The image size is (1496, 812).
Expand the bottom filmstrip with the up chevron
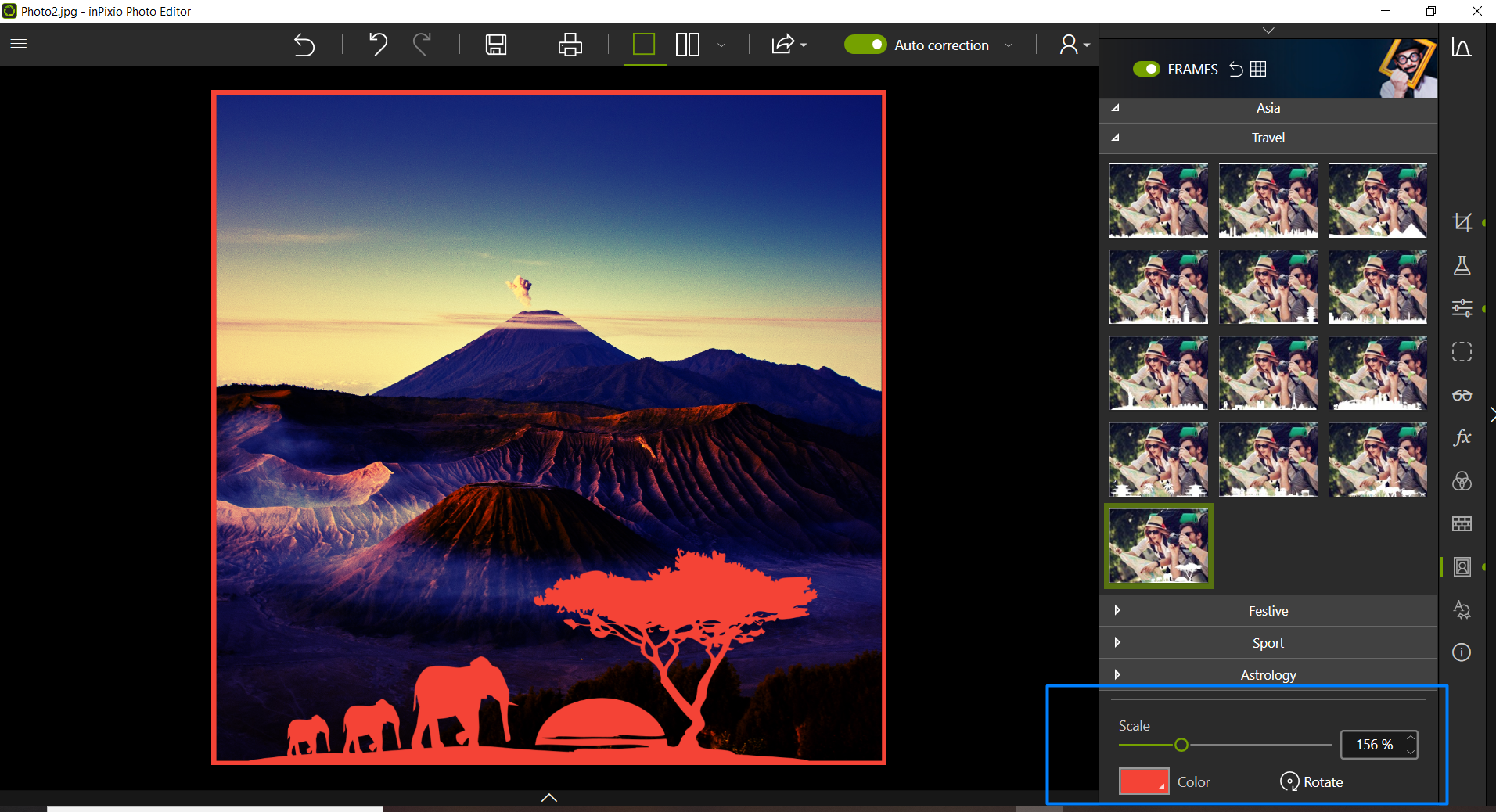pyautogui.click(x=549, y=797)
